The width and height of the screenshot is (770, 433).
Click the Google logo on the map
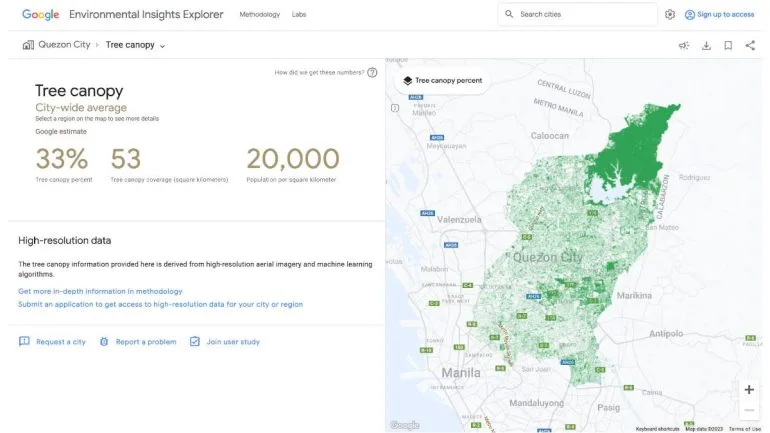coord(405,425)
